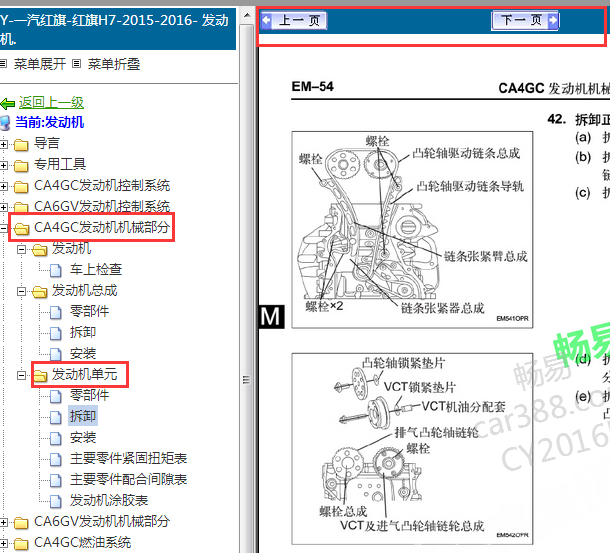Click CA4GC发动机控制系统 folder icon

pos(21,187)
